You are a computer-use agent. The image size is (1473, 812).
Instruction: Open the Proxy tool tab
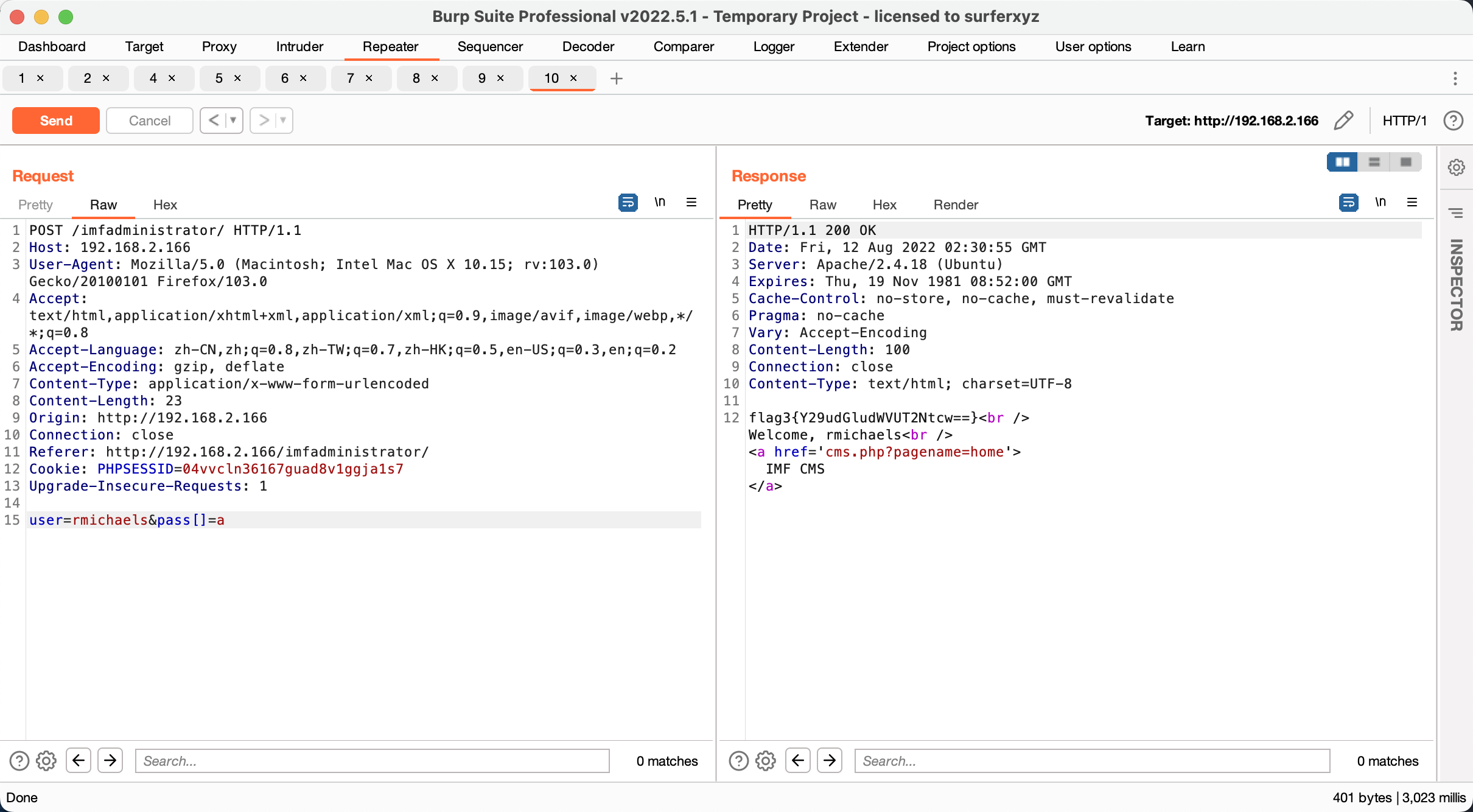(219, 47)
